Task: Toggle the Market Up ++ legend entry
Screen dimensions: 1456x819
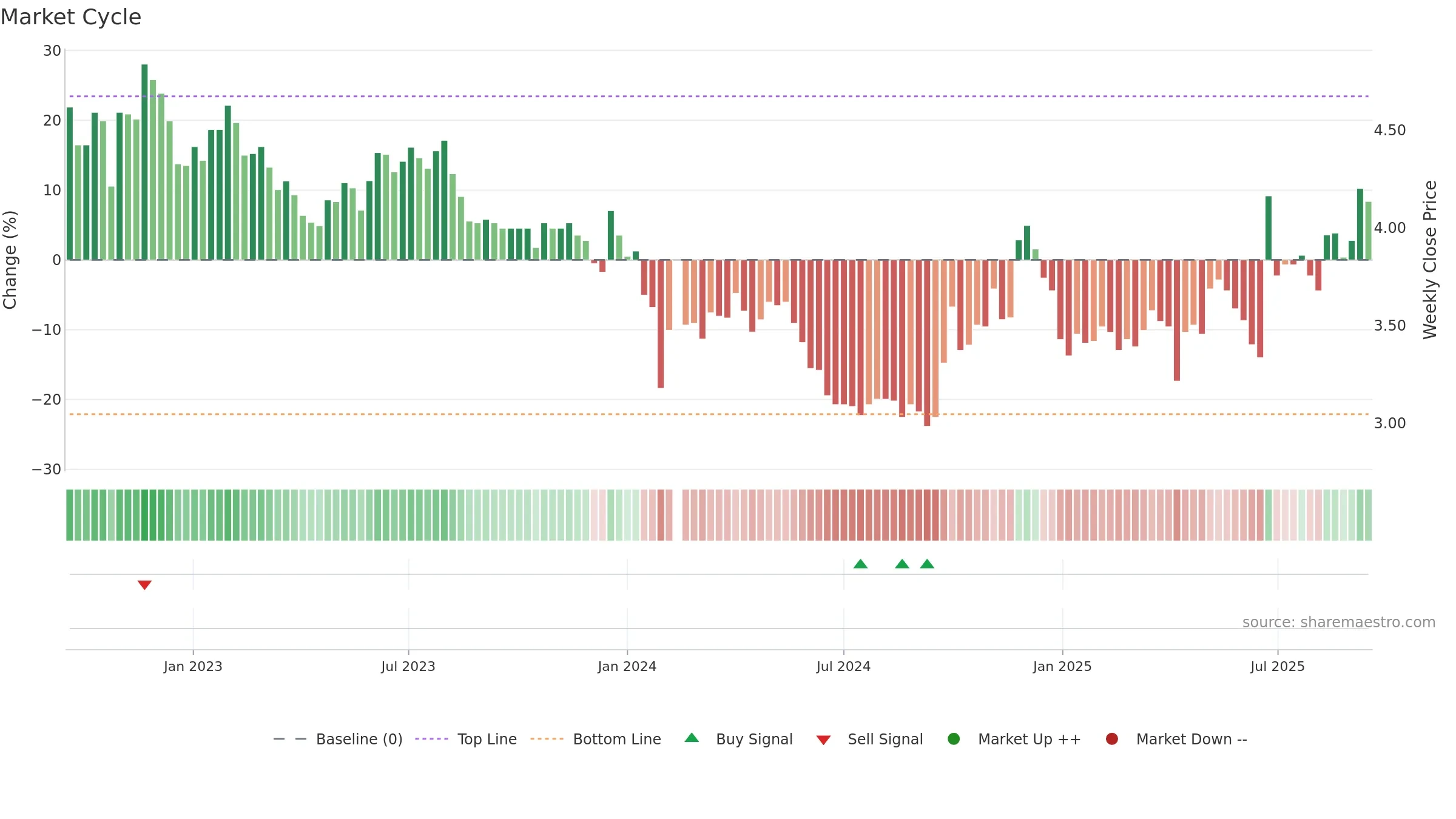Action: [1014, 739]
